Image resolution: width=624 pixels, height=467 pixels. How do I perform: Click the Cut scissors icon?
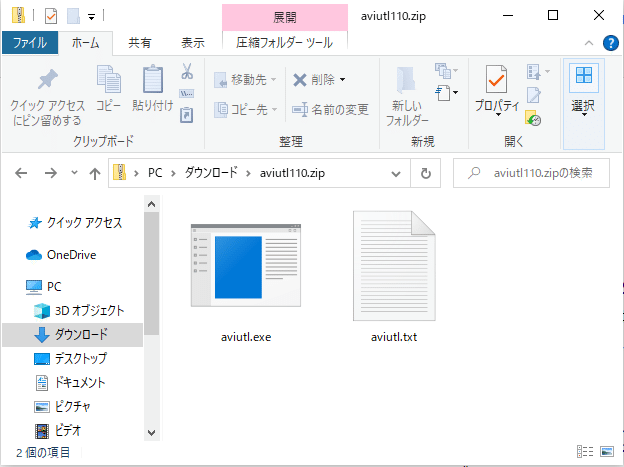click(187, 71)
